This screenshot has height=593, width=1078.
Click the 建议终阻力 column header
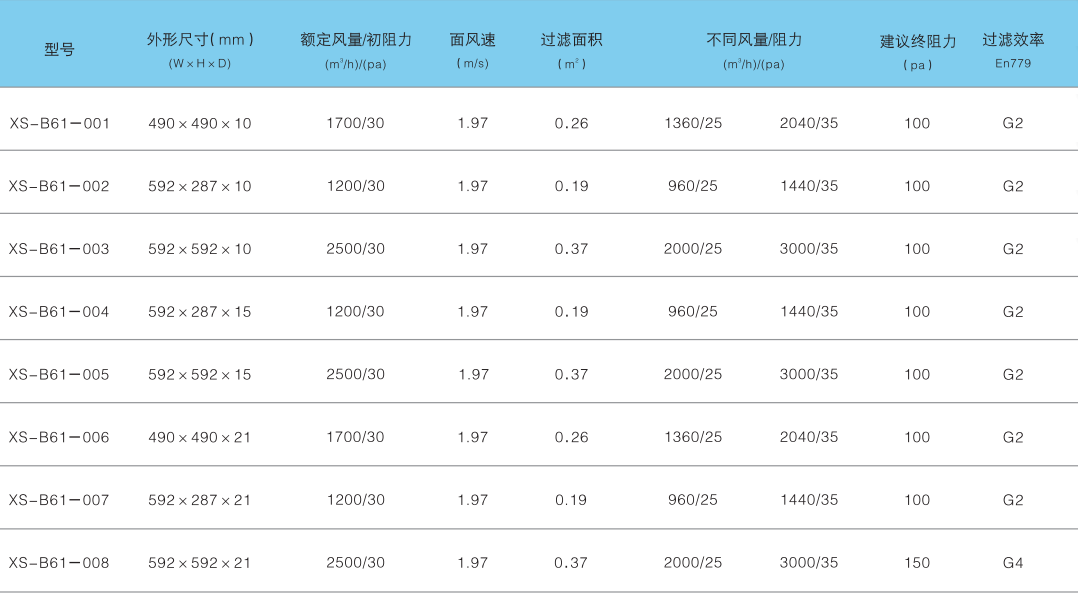[917, 42]
